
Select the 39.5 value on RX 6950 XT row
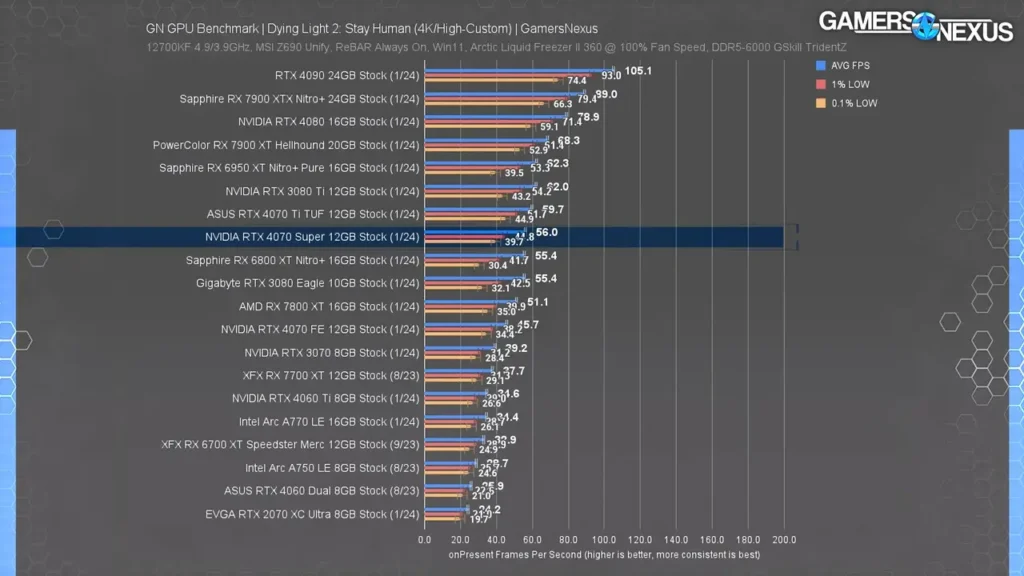point(514,173)
